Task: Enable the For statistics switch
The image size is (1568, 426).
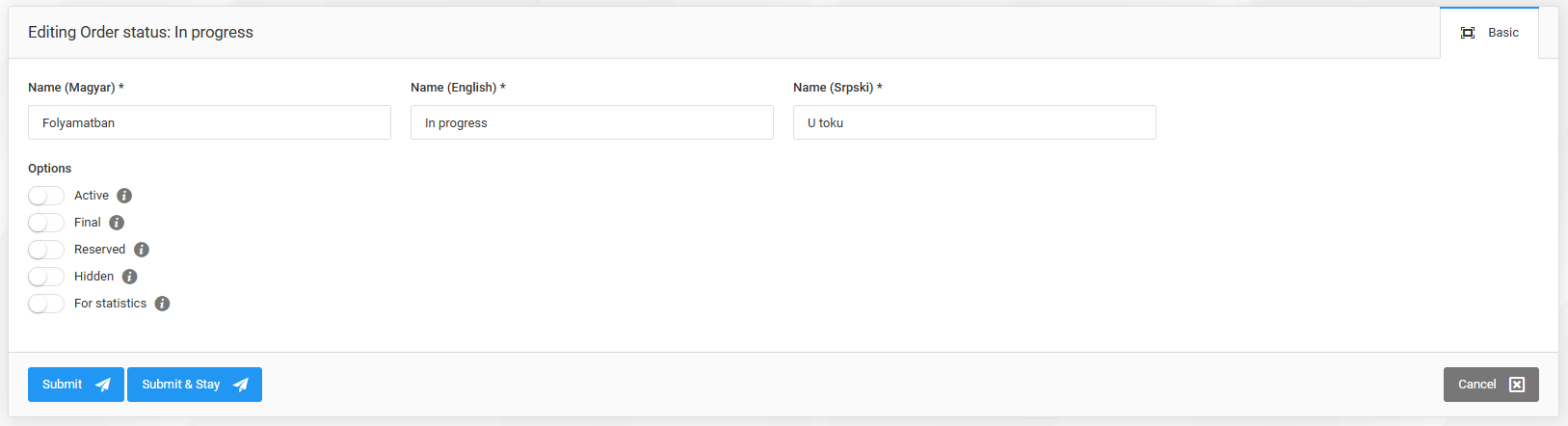Action: (46, 304)
